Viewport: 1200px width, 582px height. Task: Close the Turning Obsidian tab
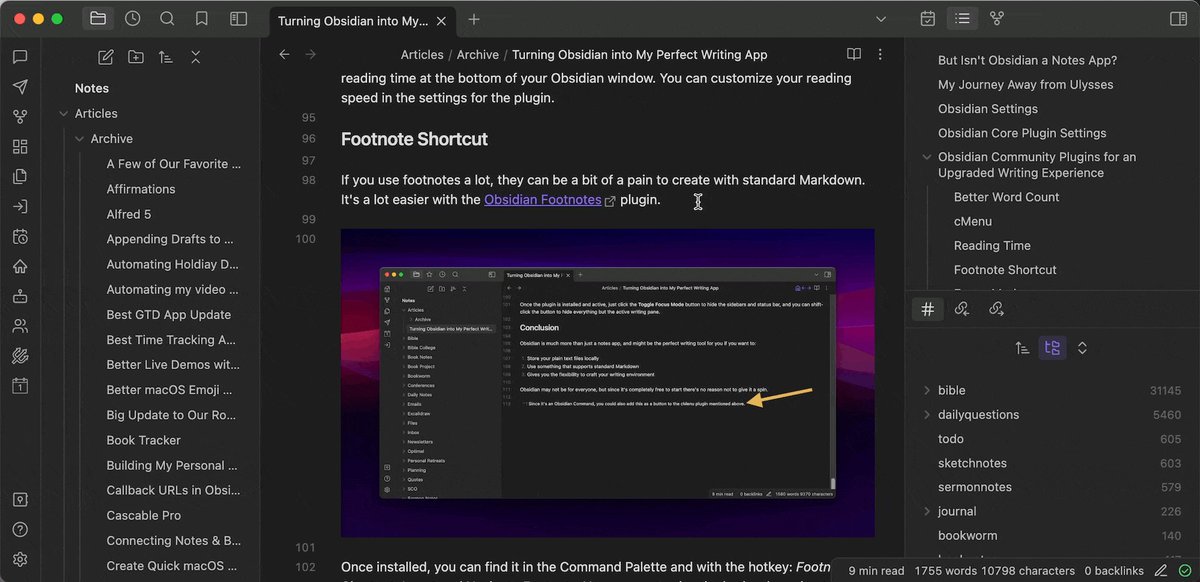[440, 19]
